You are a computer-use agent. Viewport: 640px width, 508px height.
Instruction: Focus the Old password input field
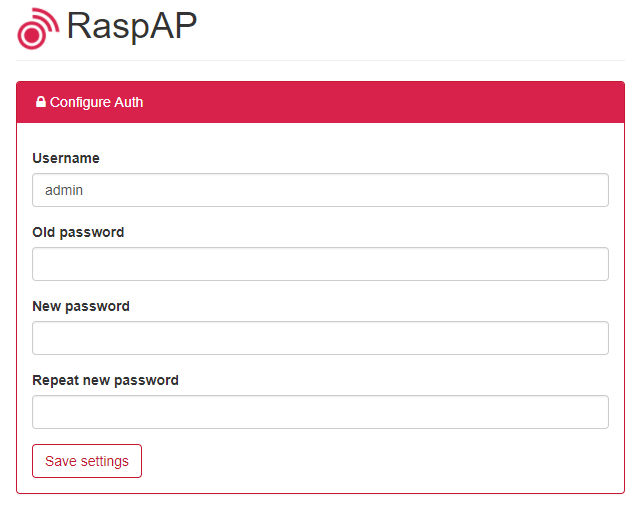point(320,264)
